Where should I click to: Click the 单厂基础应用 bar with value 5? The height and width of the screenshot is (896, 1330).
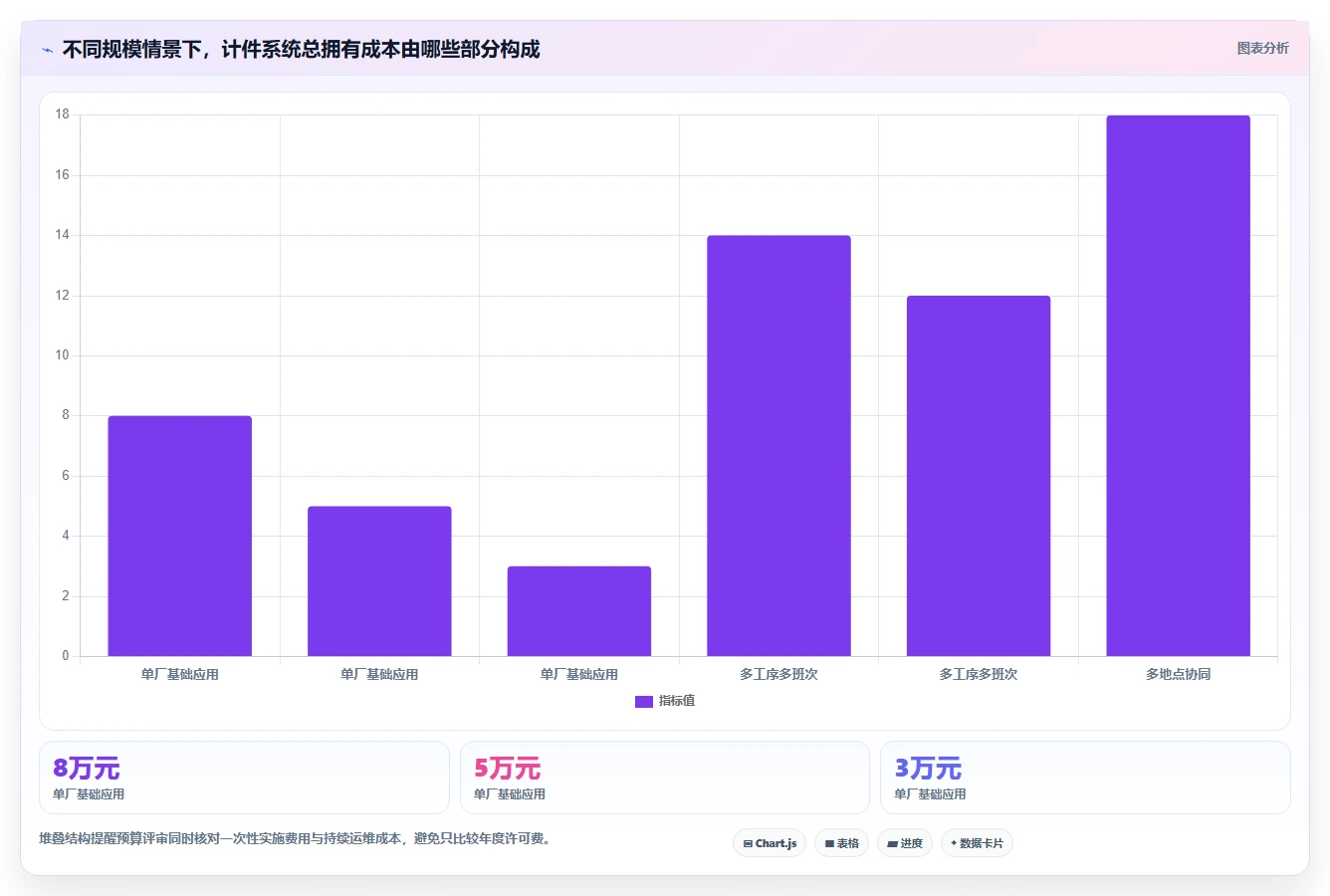pyautogui.click(x=379, y=581)
